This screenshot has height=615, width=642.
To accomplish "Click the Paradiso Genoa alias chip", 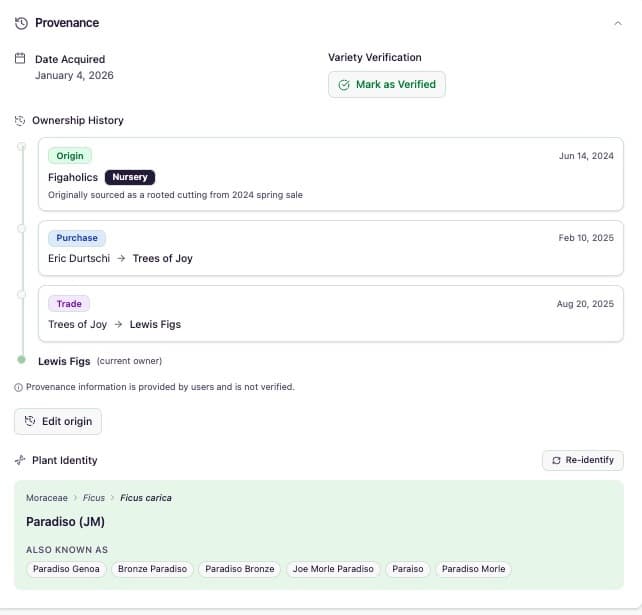I will tap(66, 569).
